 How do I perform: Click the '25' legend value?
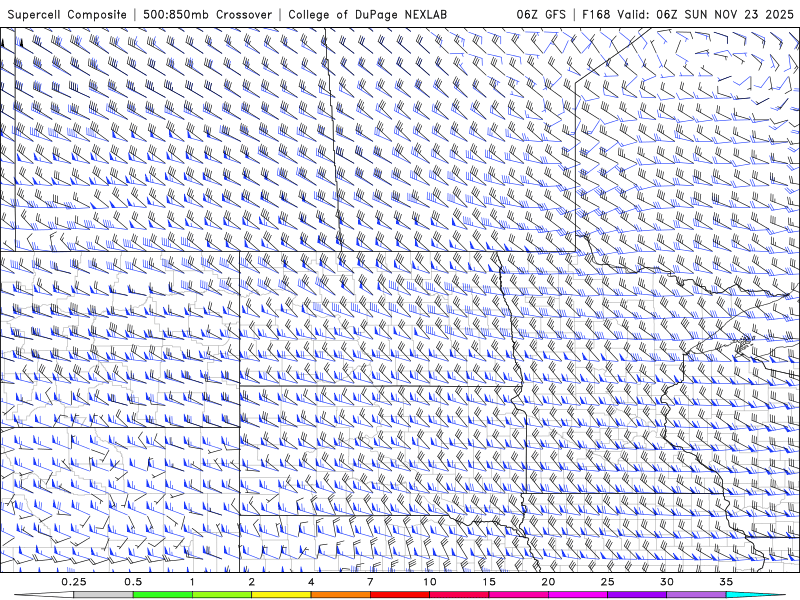pos(608,582)
